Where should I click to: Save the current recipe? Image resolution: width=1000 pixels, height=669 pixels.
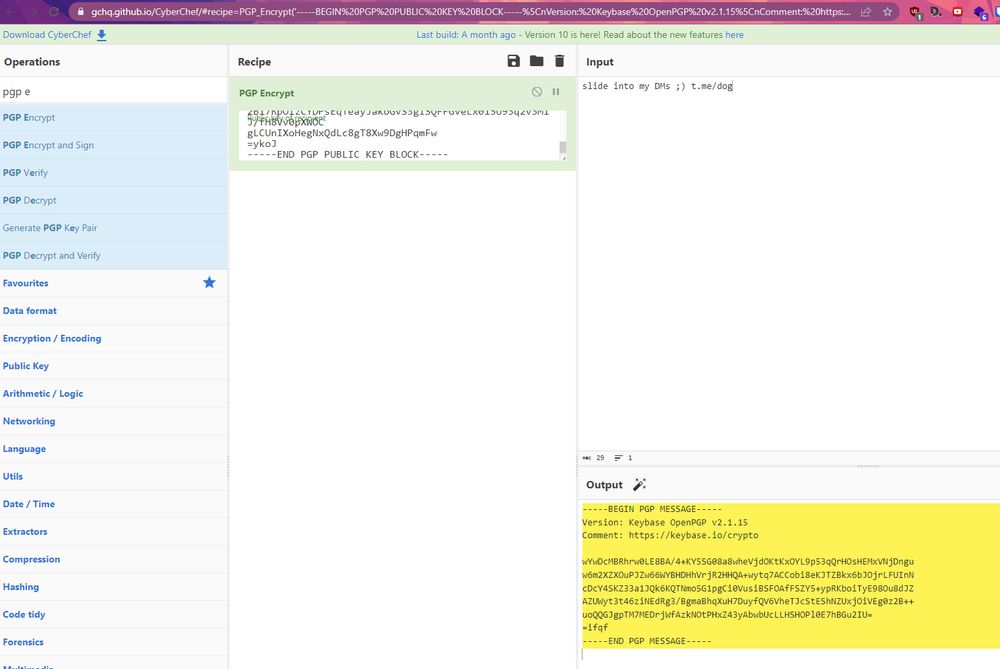[x=513, y=61]
